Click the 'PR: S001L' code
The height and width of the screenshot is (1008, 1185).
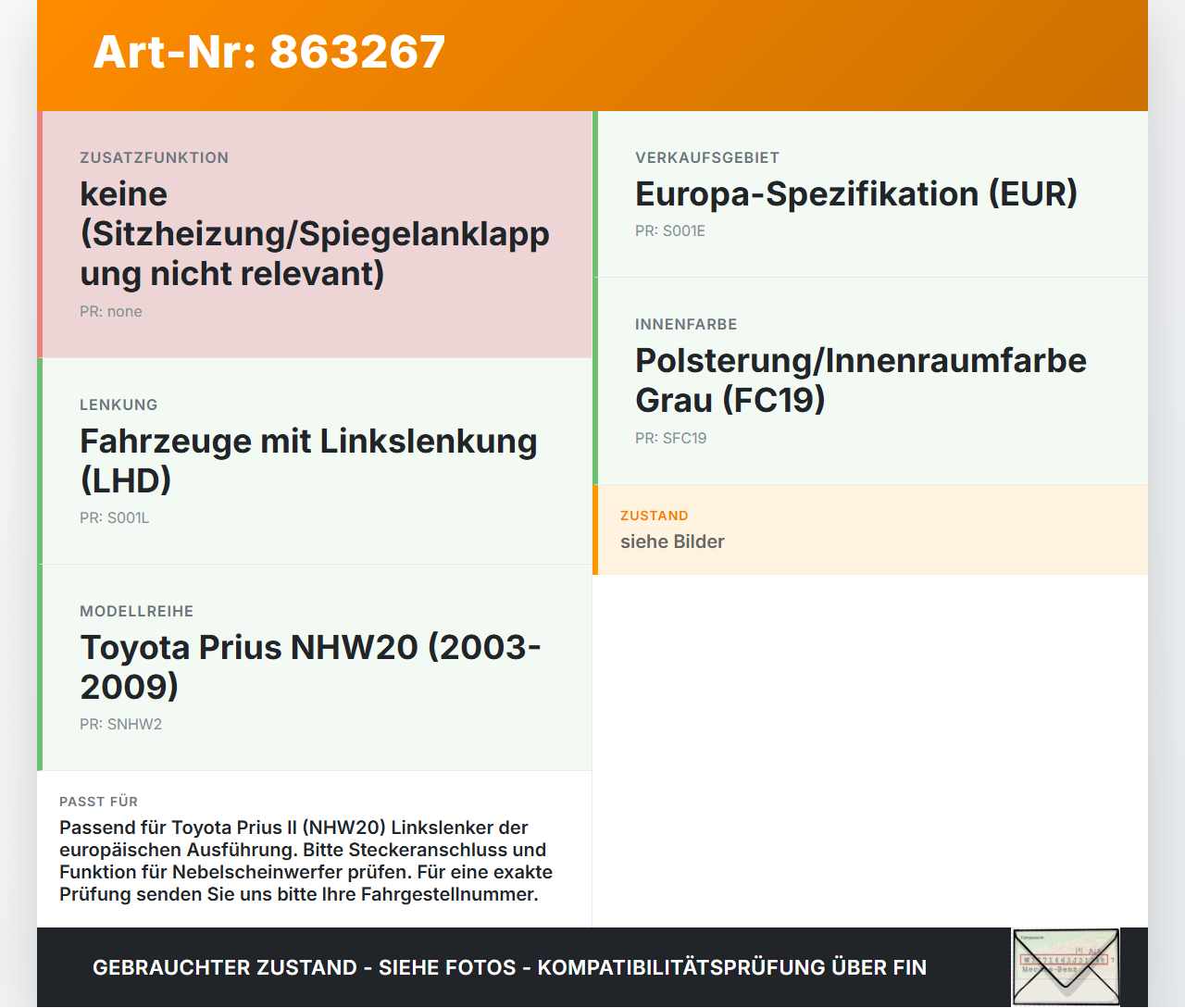(115, 518)
